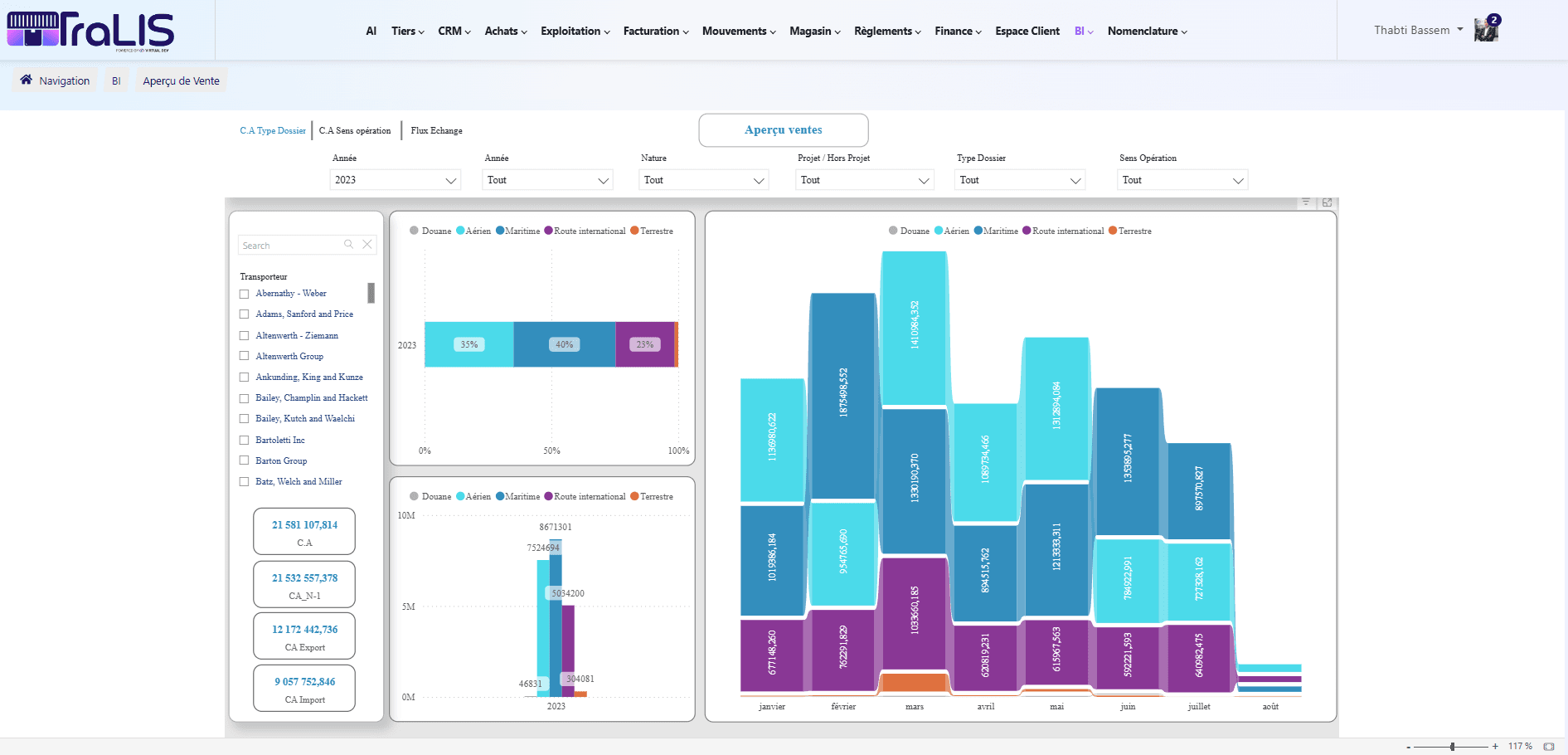The width and height of the screenshot is (1568, 755).
Task: Select the CA_N-1 card
Action: 304,584
